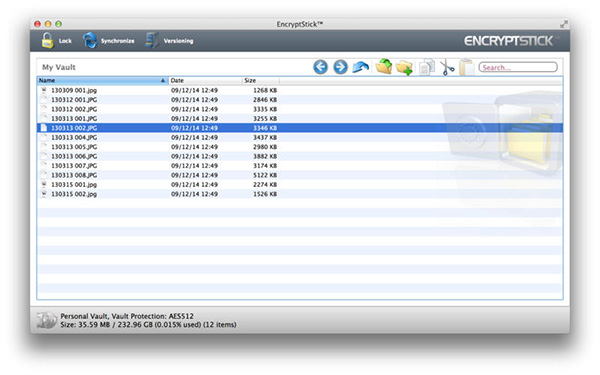Select file 130315 002.jpg

point(74,194)
